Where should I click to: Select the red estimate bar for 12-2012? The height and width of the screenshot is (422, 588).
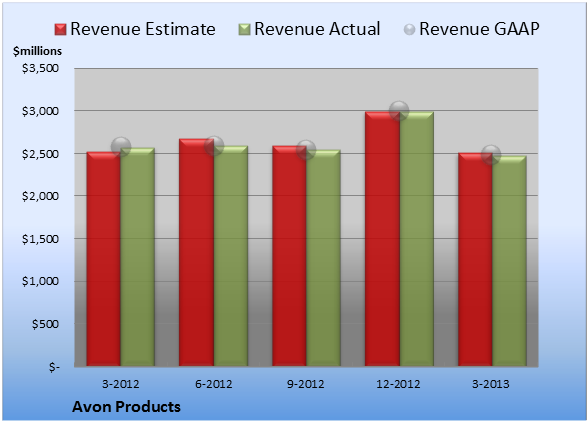382,239
